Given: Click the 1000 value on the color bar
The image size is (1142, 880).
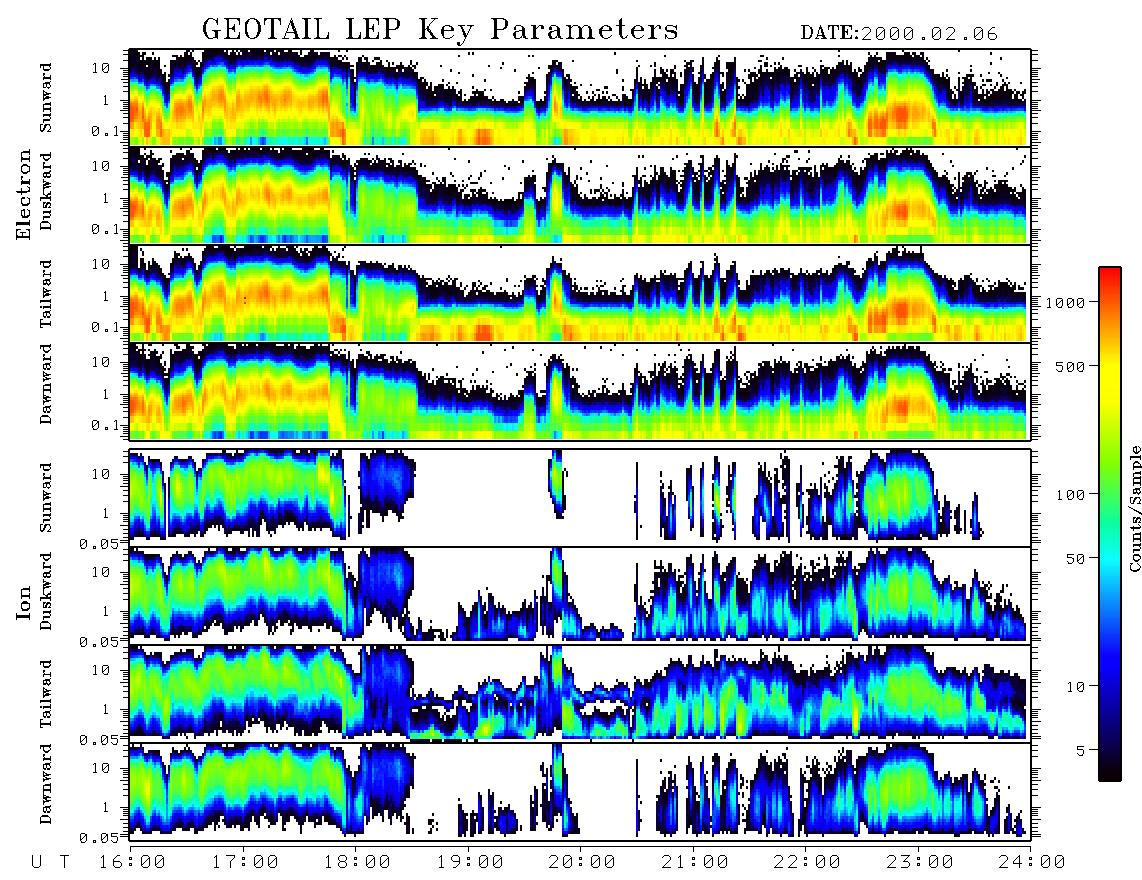Looking at the screenshot, I should coord(1065,302).
